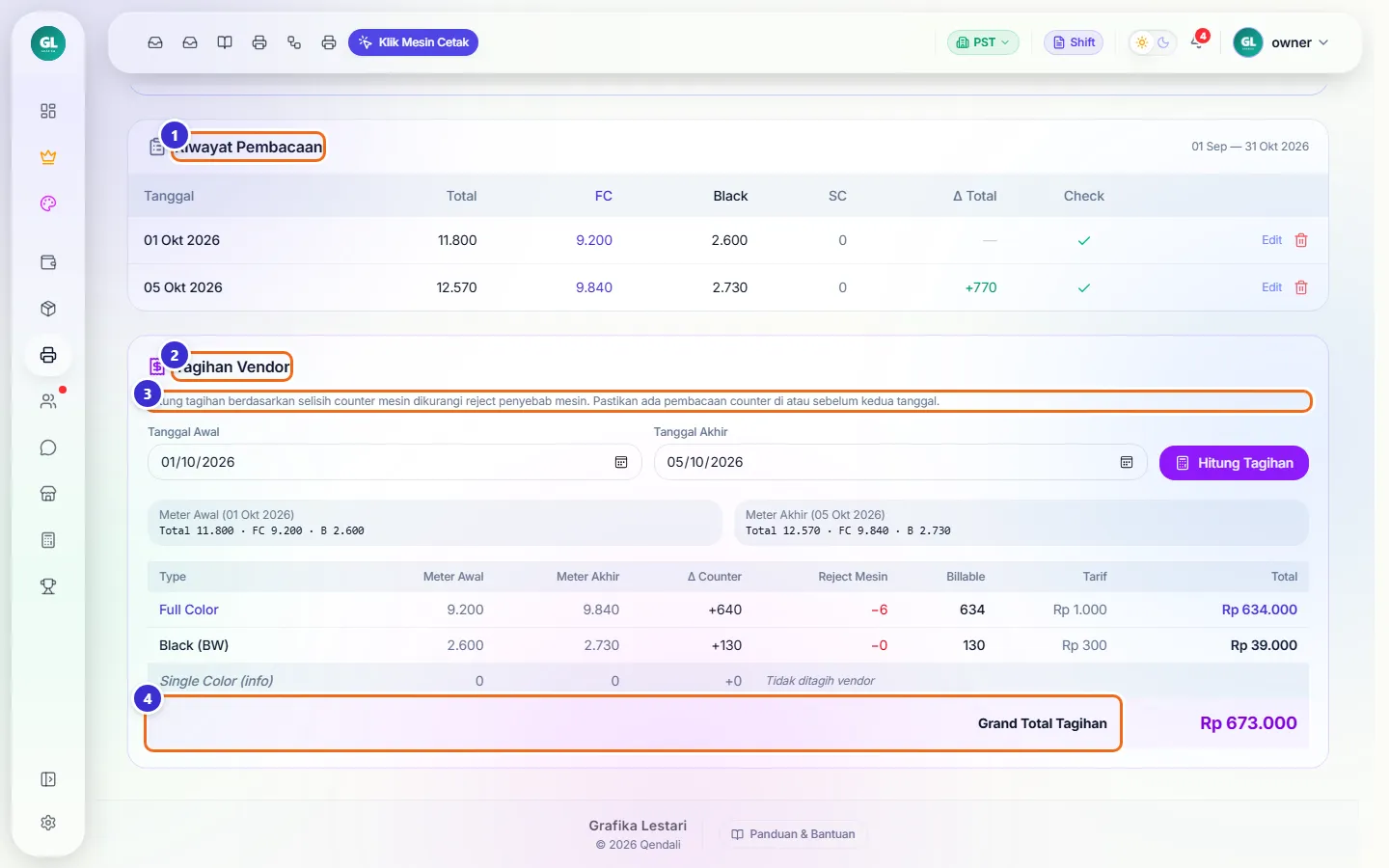Open notifications bell with badge 4
Screen dimensions: 1389x868
(x=1198, y=41)
